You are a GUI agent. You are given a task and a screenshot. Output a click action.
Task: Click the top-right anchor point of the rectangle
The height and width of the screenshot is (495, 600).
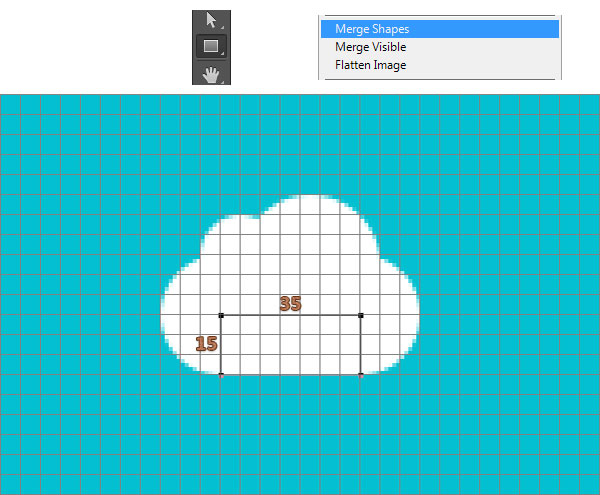(360, 315)
